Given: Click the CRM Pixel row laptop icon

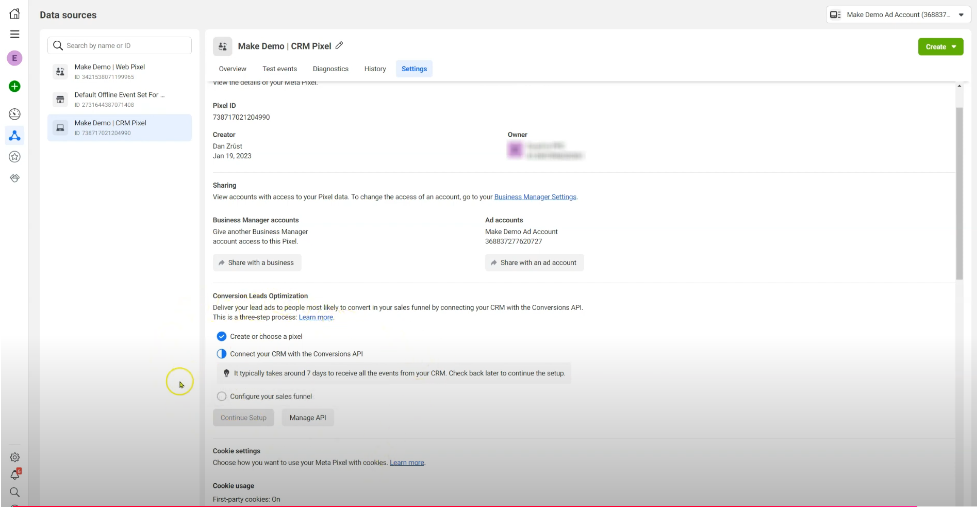Looking at the screenshot, I should click(x=60, y=128).
